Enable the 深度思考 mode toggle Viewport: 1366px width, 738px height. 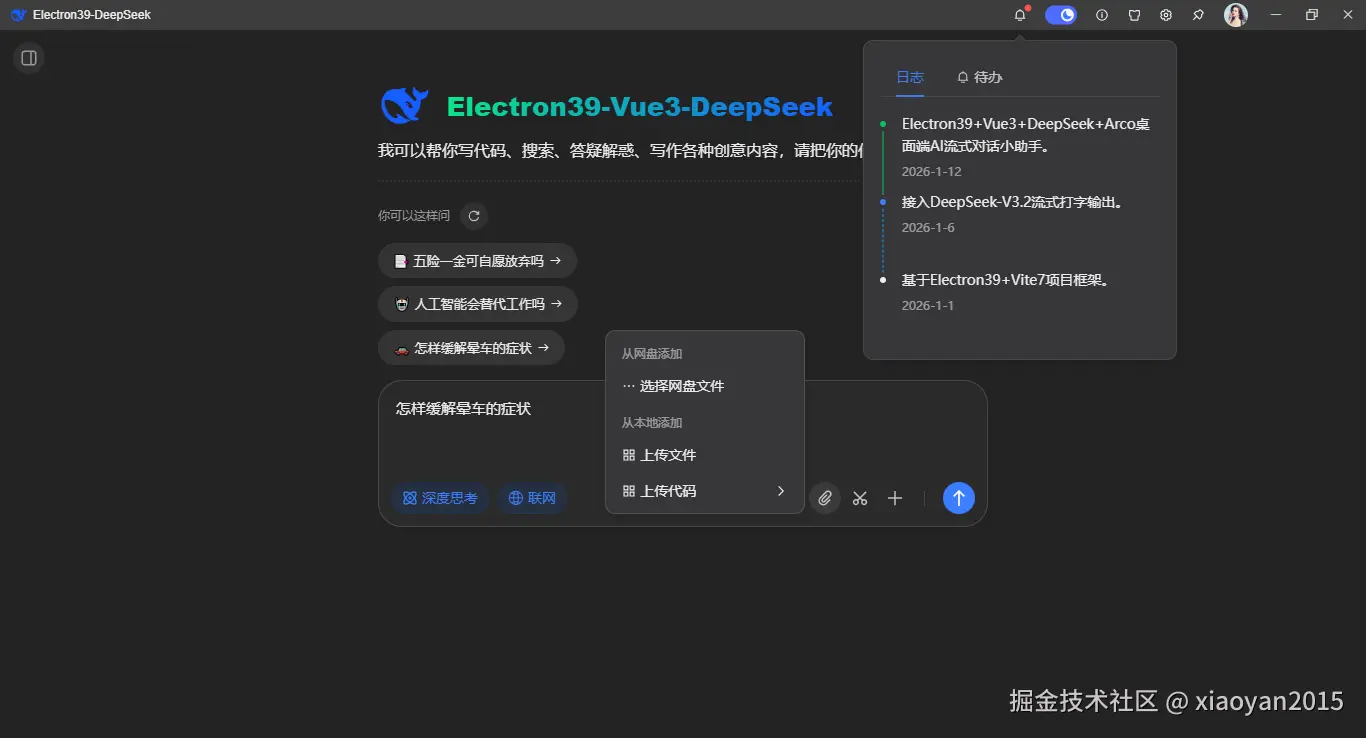coord(440,498)
